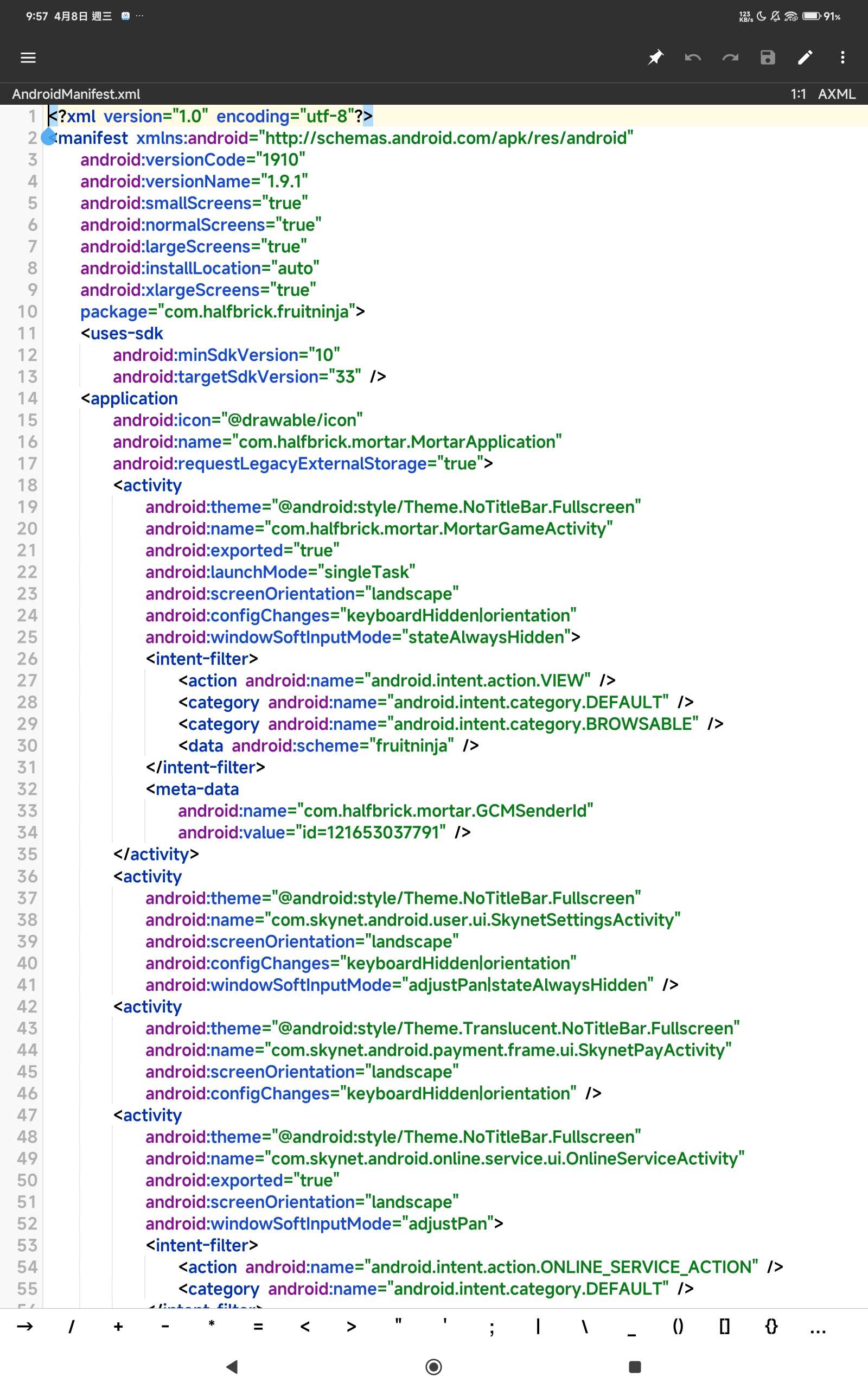
Task: Tap the AndroidManifest.xml file tab
Action: point(76,94)
